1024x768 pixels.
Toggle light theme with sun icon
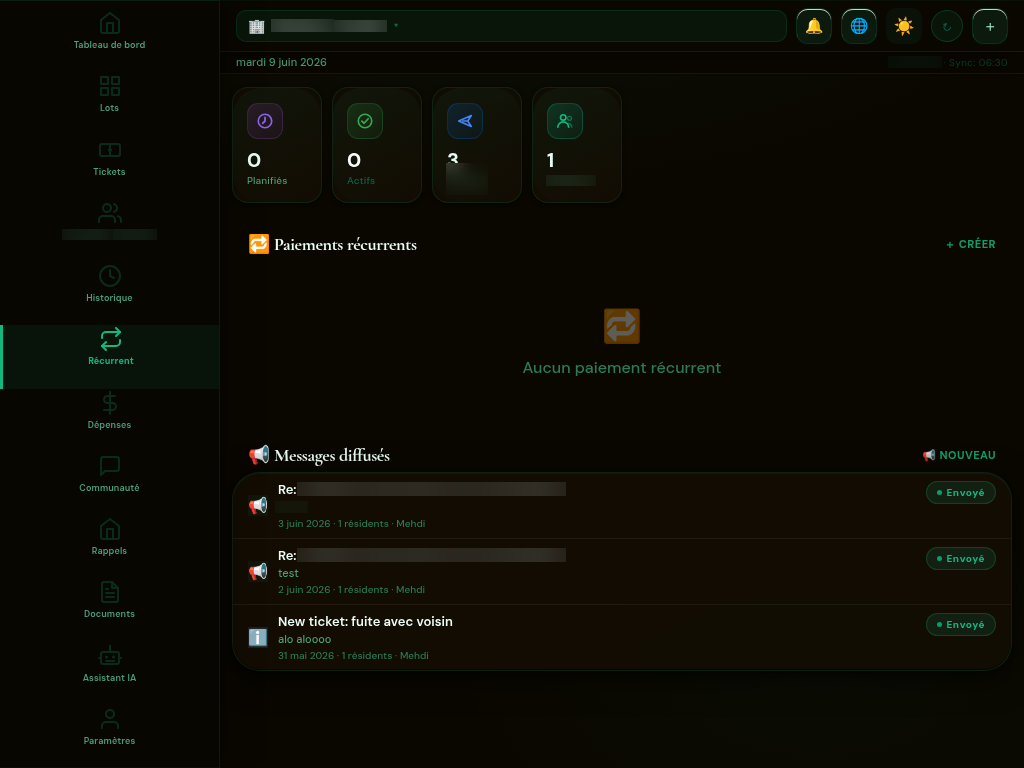pyautogui.click(x=904, y=27)
